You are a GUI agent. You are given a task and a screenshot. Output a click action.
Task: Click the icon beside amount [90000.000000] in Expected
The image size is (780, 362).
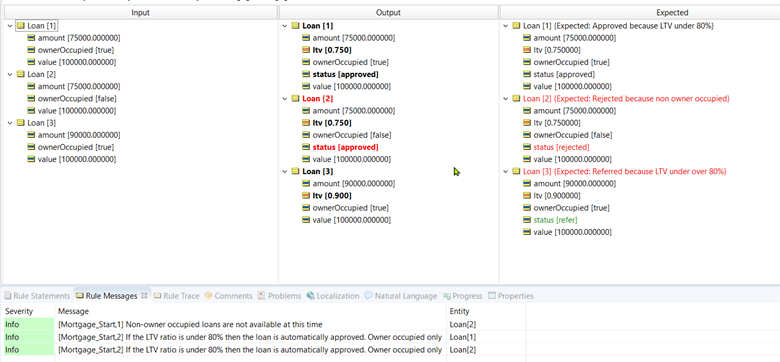[527, 183]
